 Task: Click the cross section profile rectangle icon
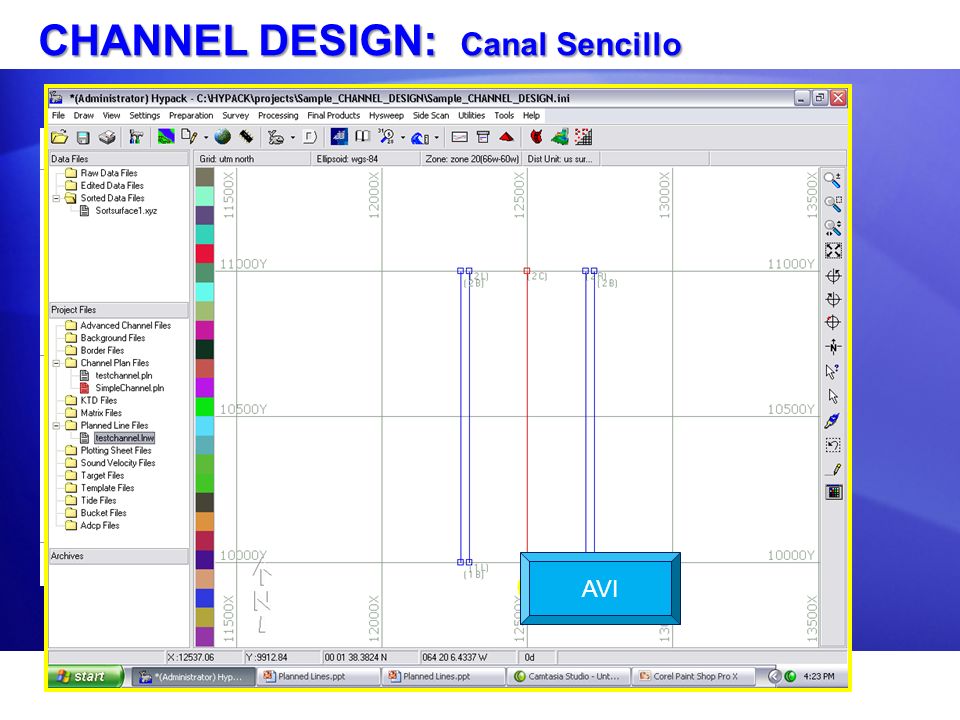tap(459, 137)
